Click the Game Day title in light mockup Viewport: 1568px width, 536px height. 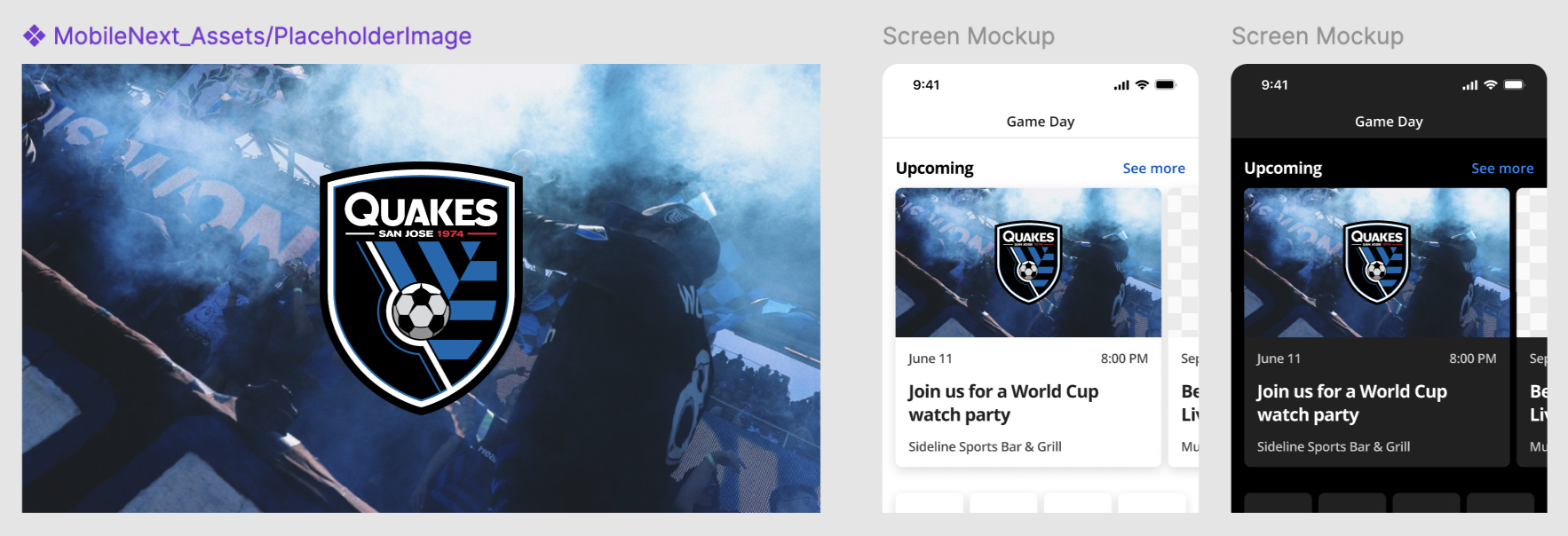[1041, 122]
